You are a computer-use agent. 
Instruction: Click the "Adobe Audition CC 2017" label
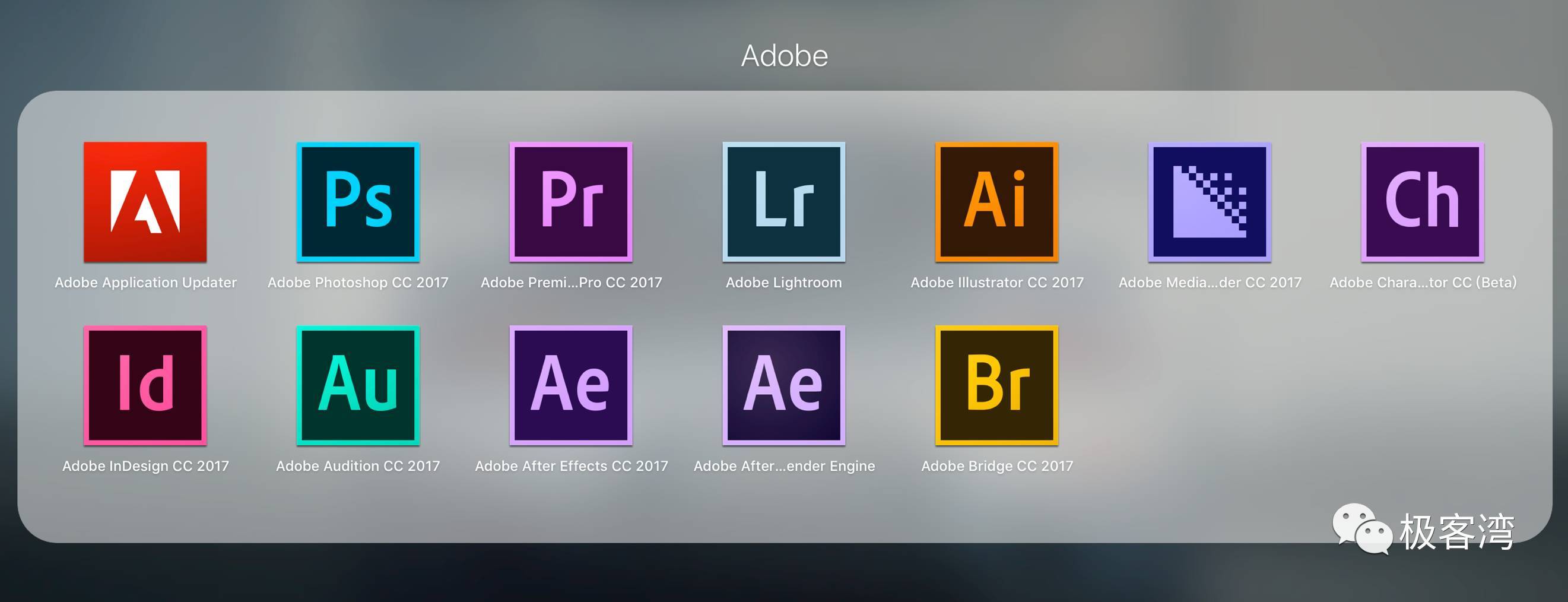(358, 465)
